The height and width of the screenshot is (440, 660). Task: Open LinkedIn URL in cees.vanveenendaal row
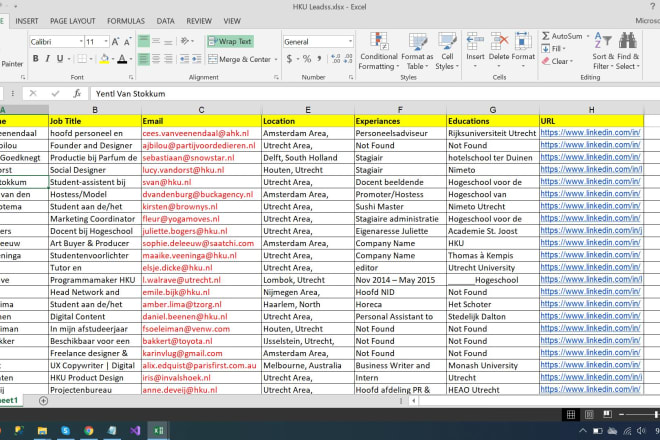pyautogui.click(x=590, y=133)
